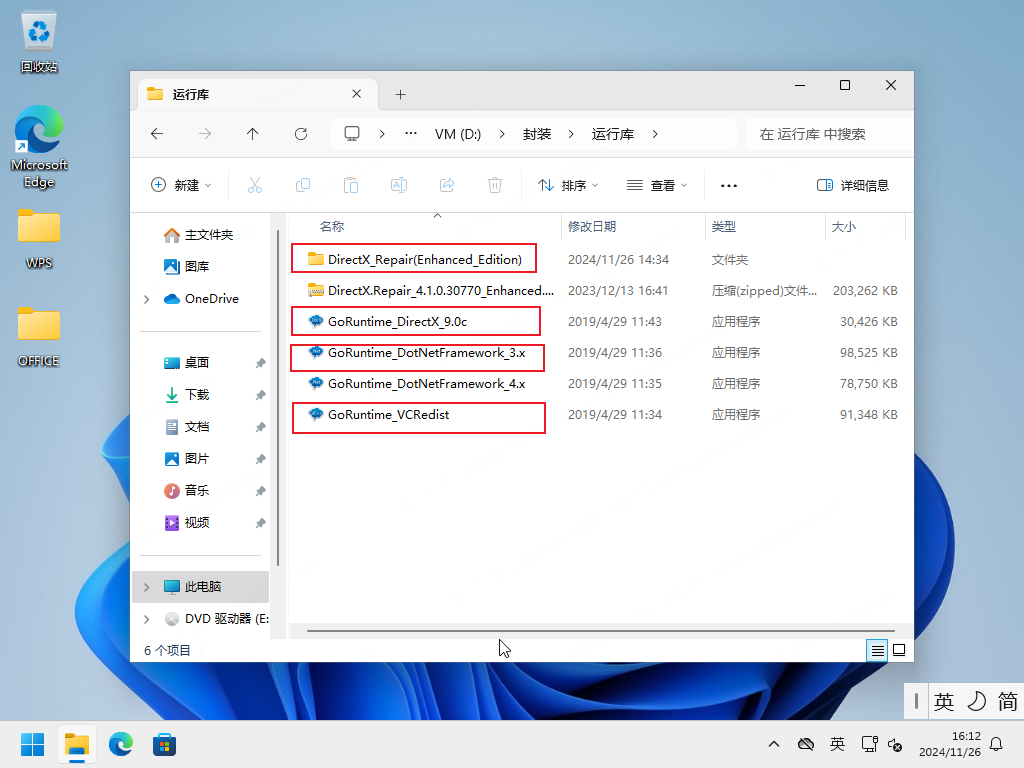Click the horizontal scrollbar in file list
The width and height of the screenshot is (1024, 768).
tap(600, 632)
